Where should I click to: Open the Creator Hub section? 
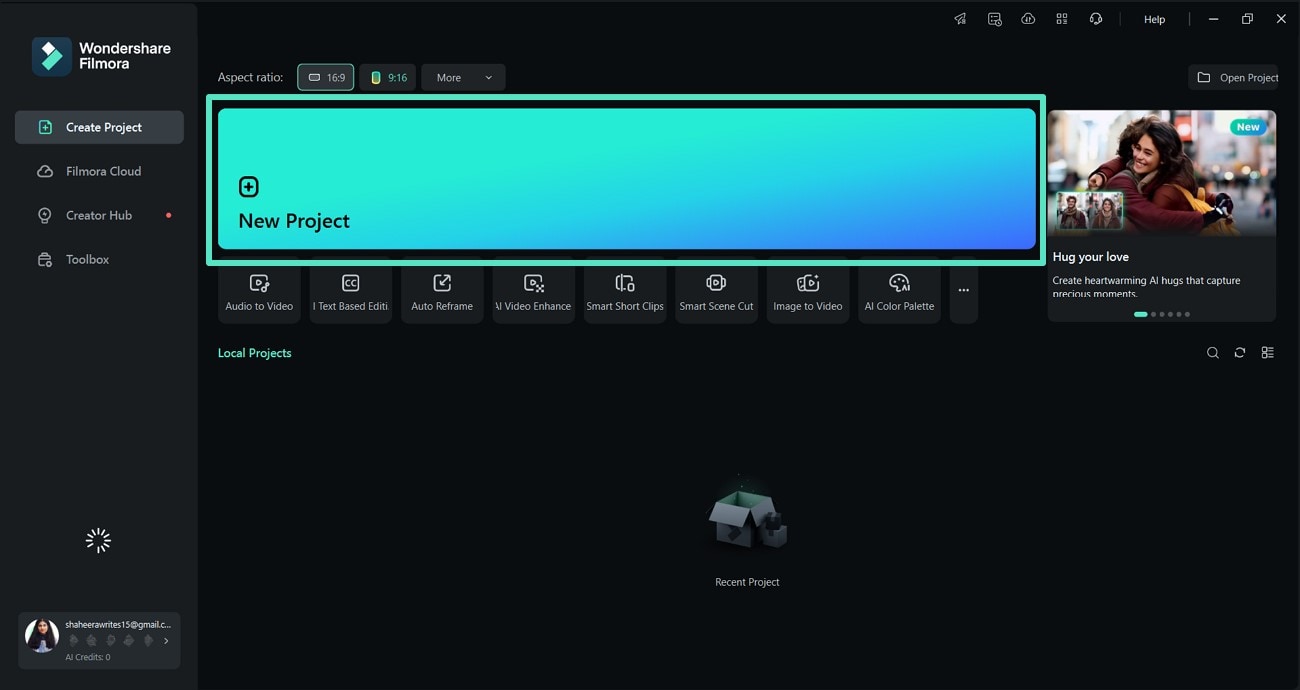click(99, 215)
